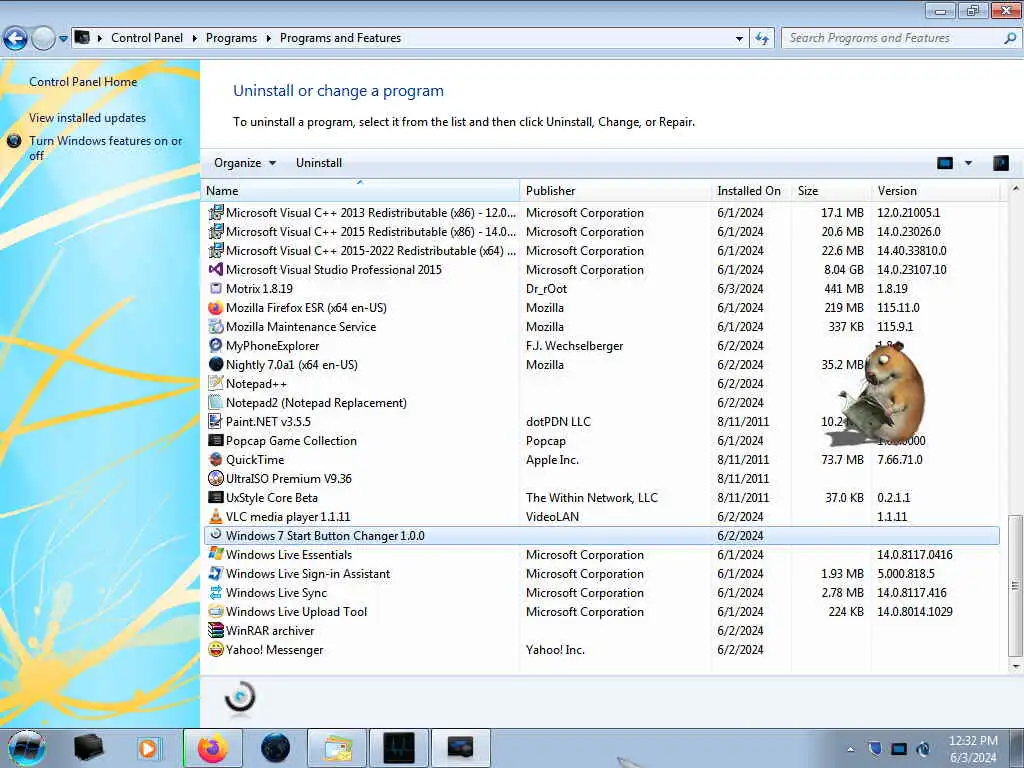Image resolution: width=1024 pixels, height=768 pixels.
Task: Select the UxStyle Core Beta icon
Action: 216,498
